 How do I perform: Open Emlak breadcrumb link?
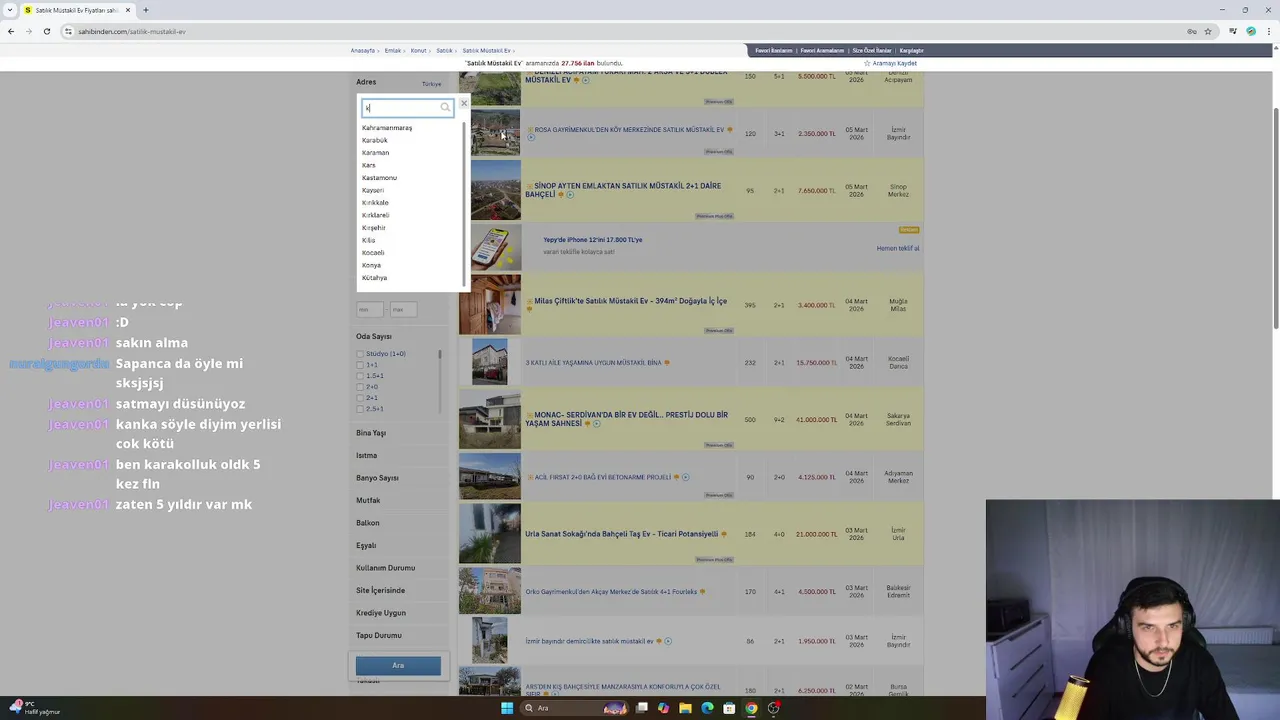(x=393, y=50)
